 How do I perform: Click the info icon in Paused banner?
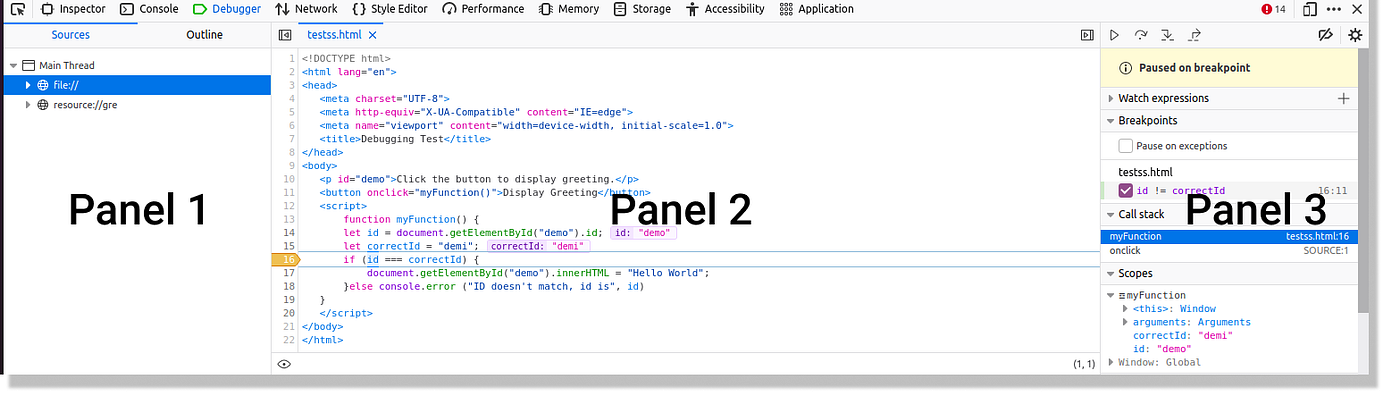[1126, 68]
